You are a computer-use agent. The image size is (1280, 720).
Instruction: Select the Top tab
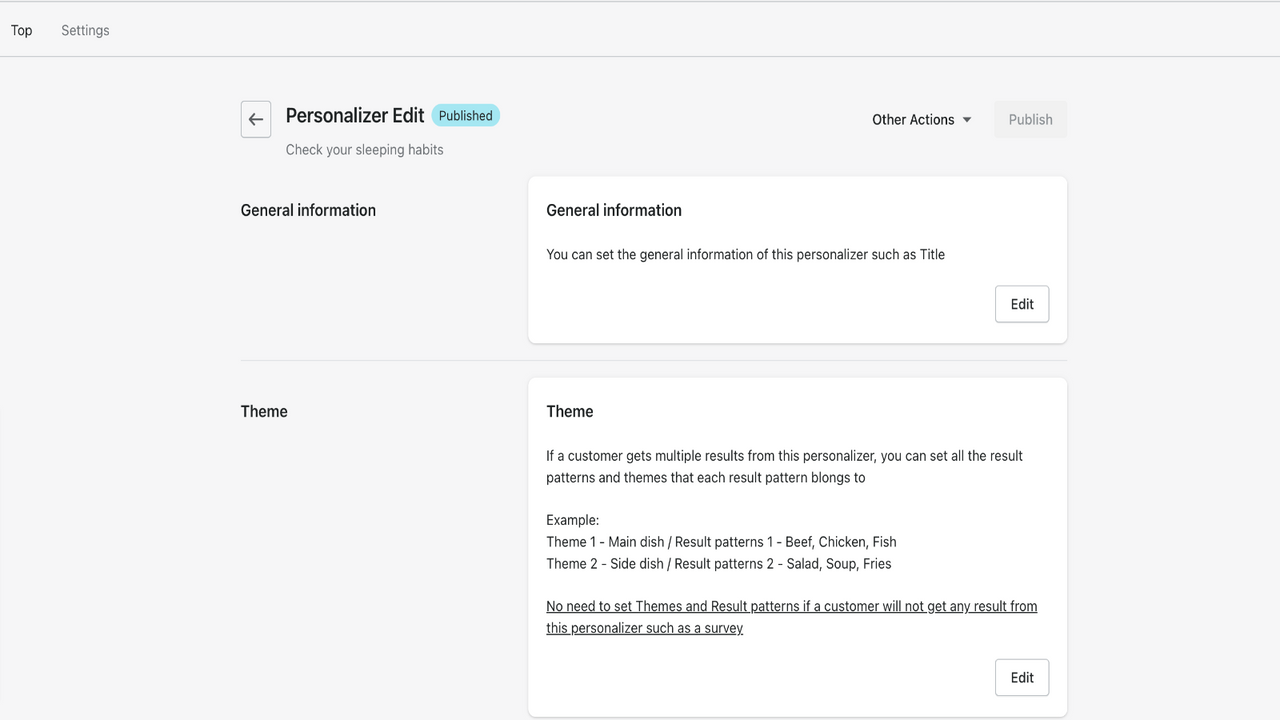click(x=21, y=30)
